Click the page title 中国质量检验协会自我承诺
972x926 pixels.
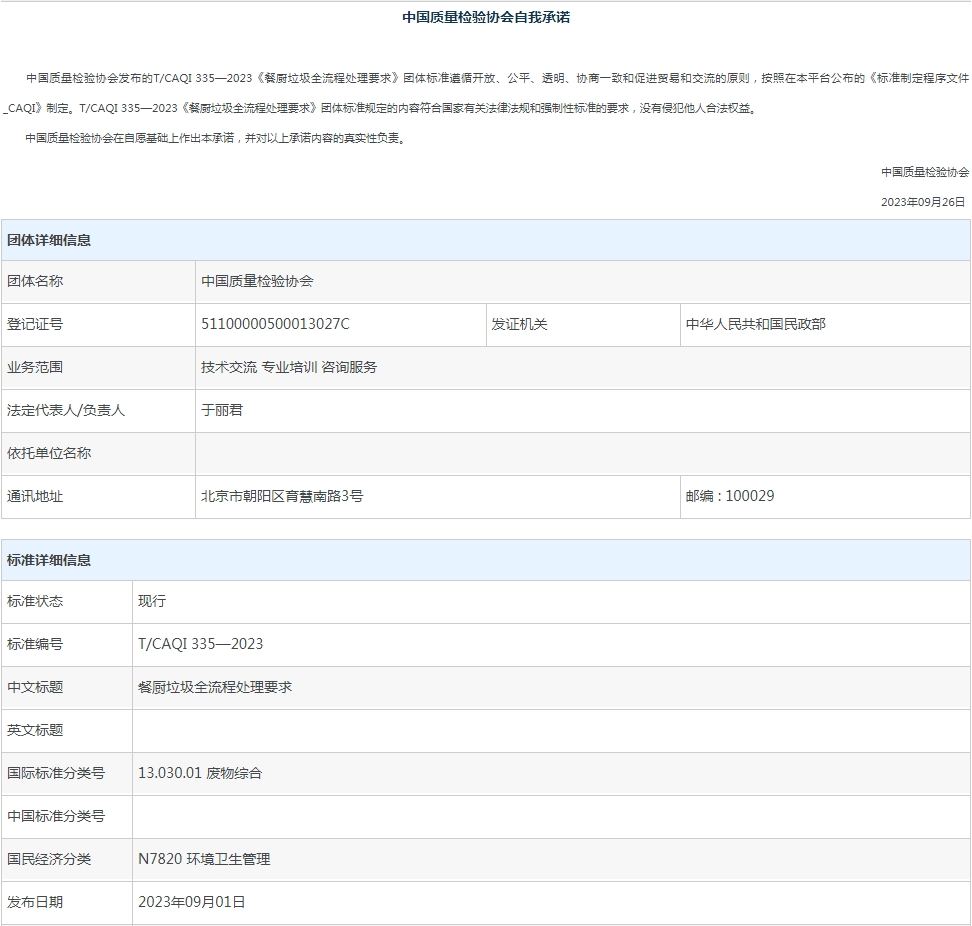[x=486, y=17]
